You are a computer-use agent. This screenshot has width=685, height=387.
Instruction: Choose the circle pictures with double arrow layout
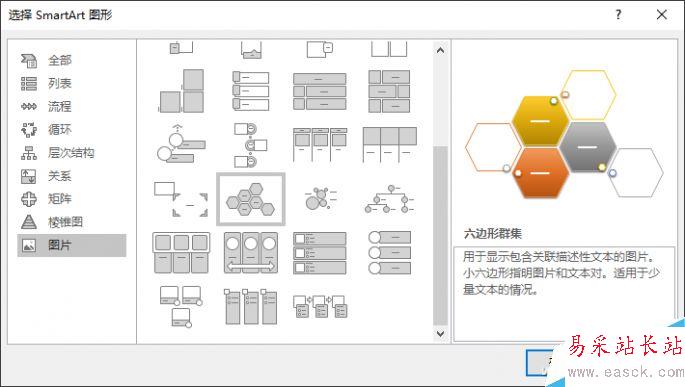(251, 253)
